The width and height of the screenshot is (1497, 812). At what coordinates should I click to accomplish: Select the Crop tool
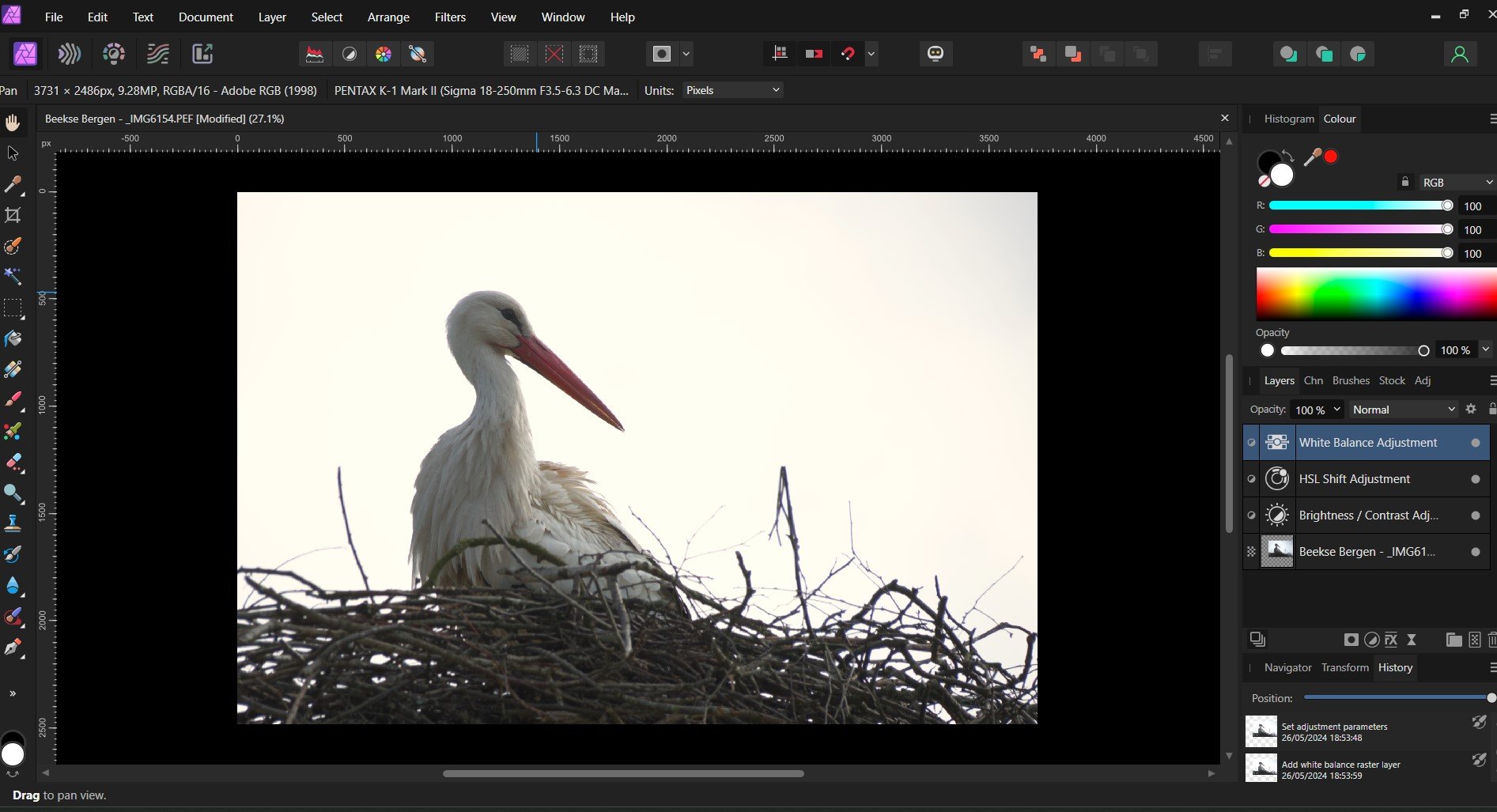coord(13,215)
